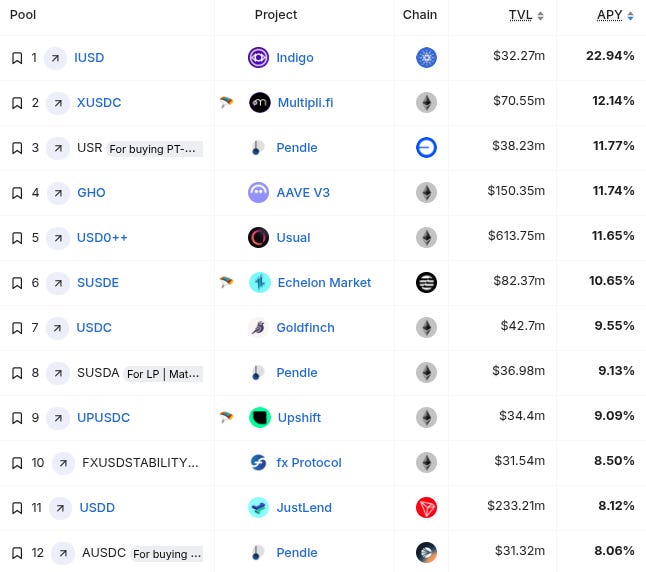Open the IUSD pool link
646x572 pixels.
coord(89,58)
